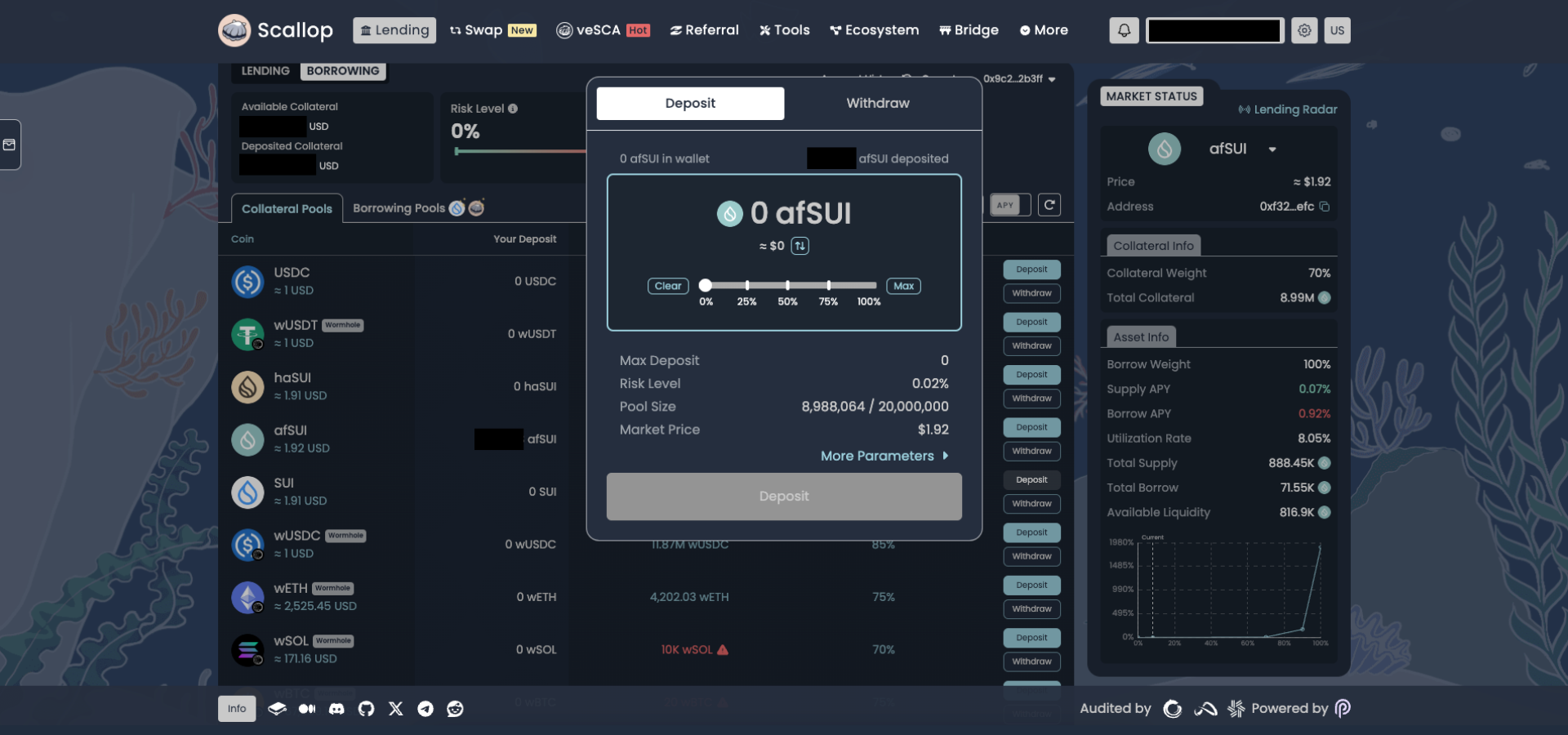Open the Lending Radar link

click(1288, 109)
